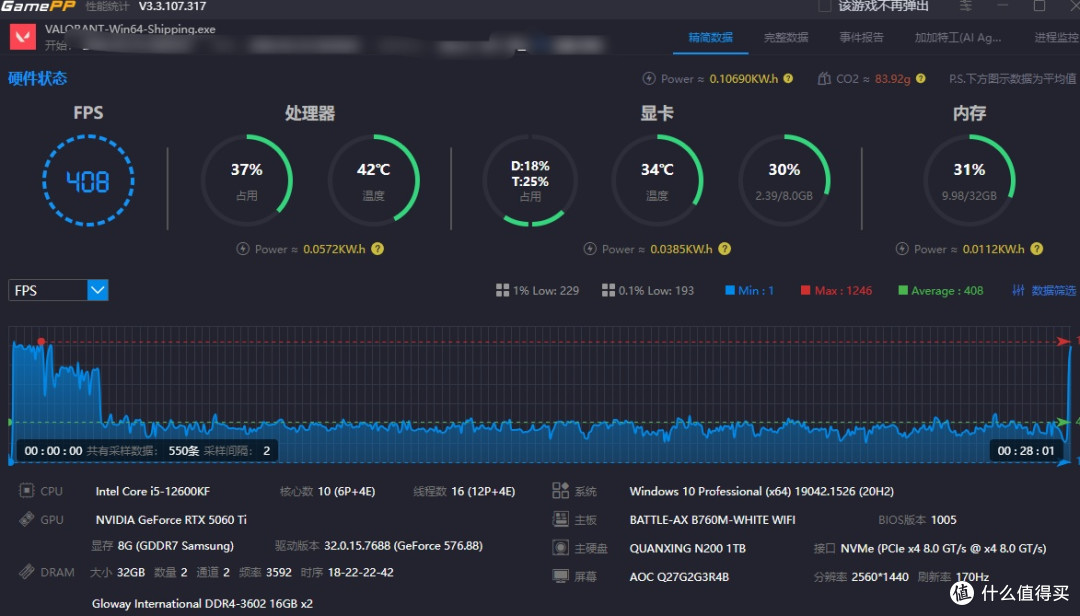
Task: Click the motherboard icon
Action: click(561, 519)
